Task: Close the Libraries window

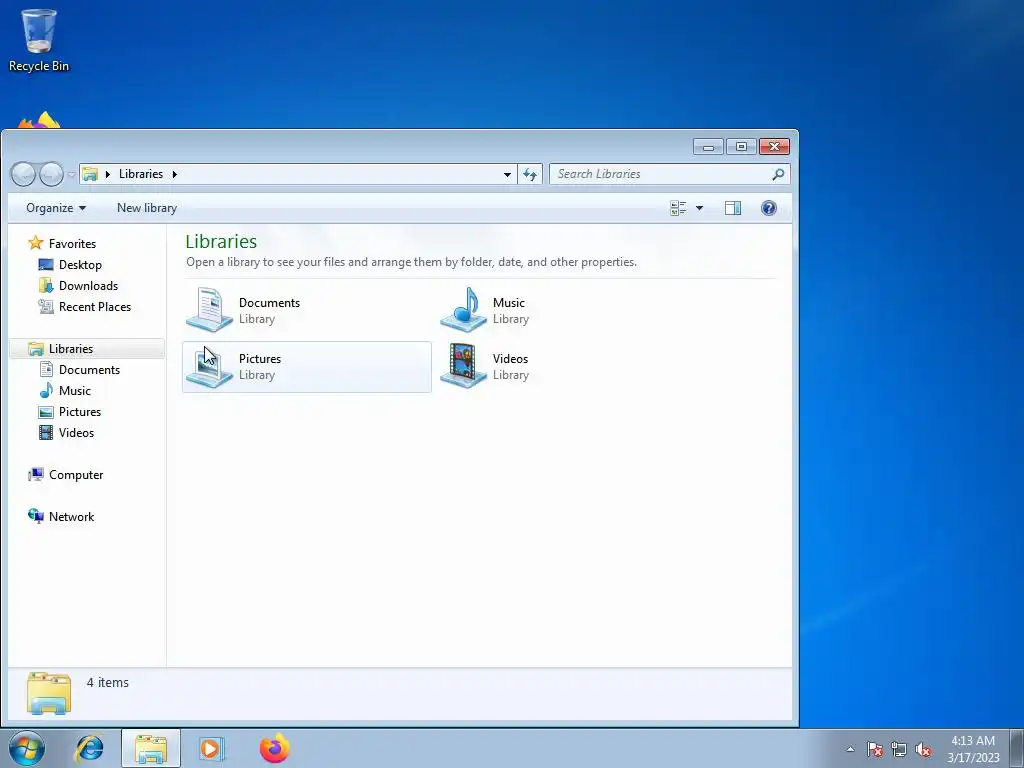Action: tap(774, 146)
